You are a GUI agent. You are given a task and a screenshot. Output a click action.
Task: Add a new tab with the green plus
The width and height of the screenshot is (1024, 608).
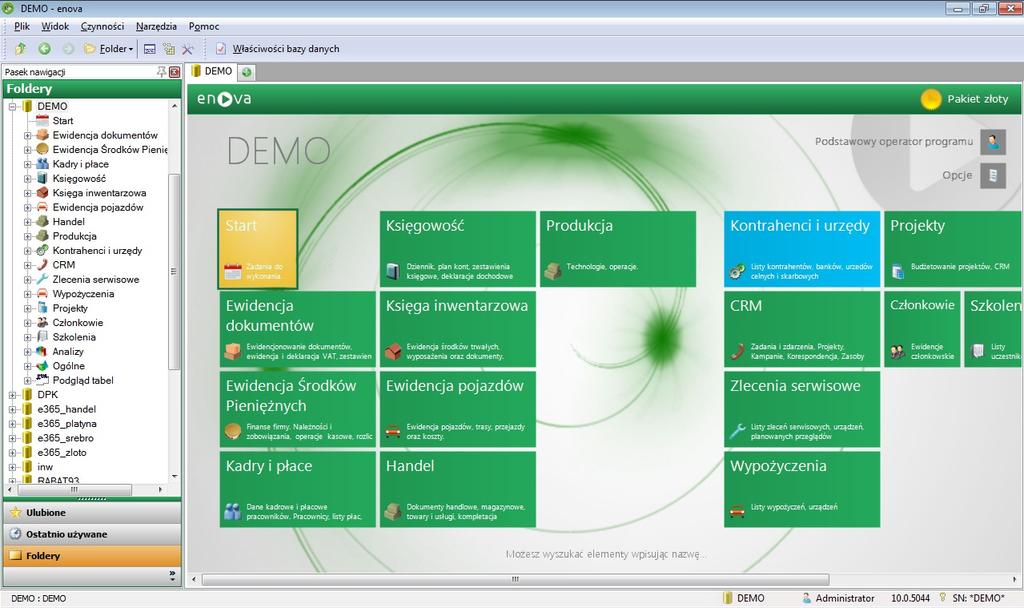coord(247,72)
